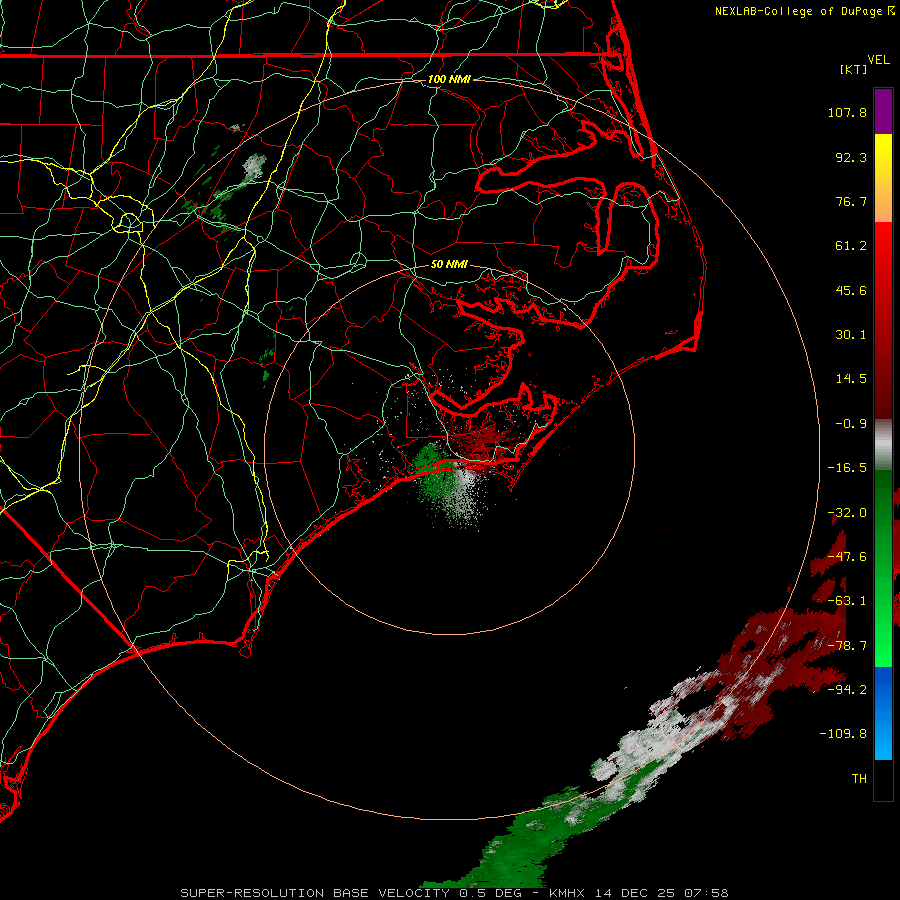The height and width of the screenshot is (900, 900).
Task: Click the purple color bar segment
Action: 883,111
